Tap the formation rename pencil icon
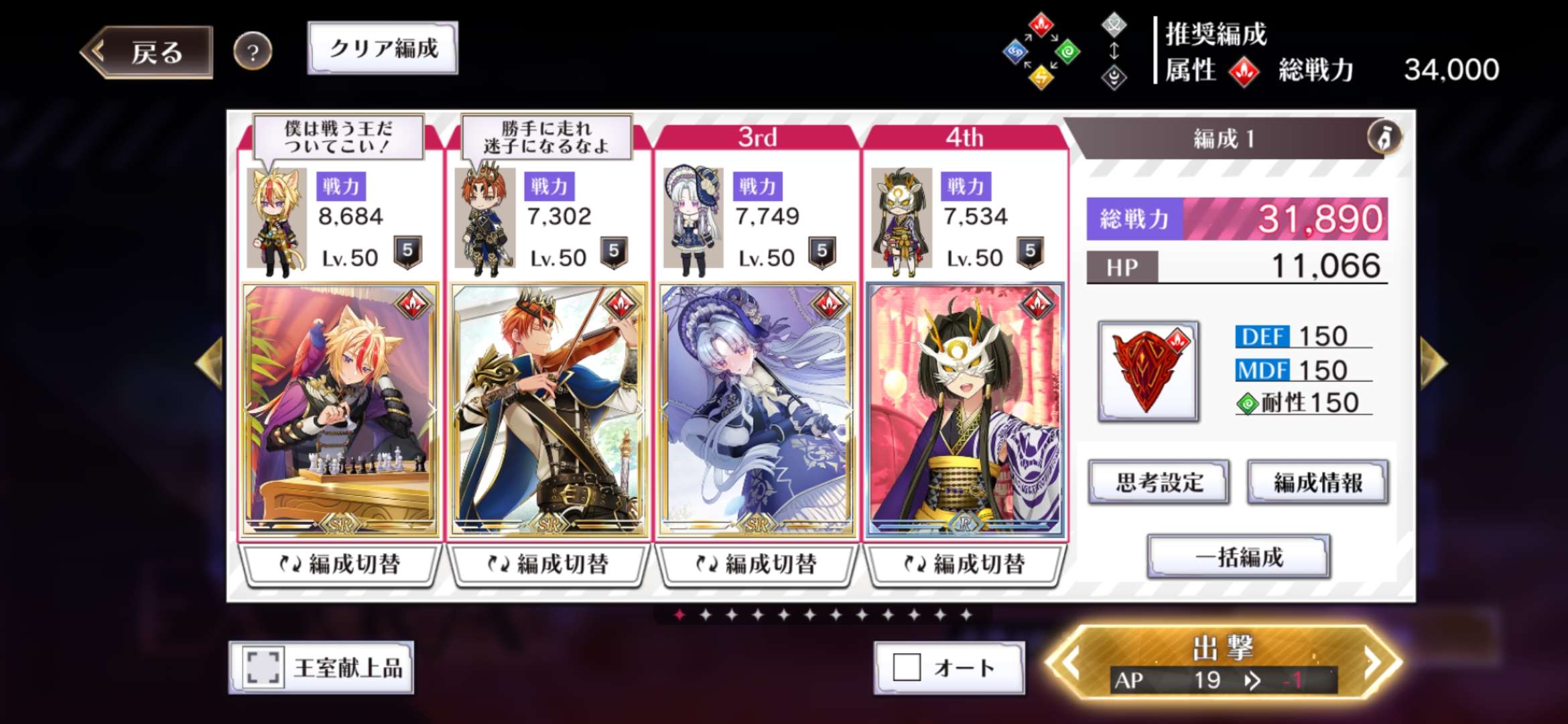Screen dimensions: 1568x724 [1384, 137]
